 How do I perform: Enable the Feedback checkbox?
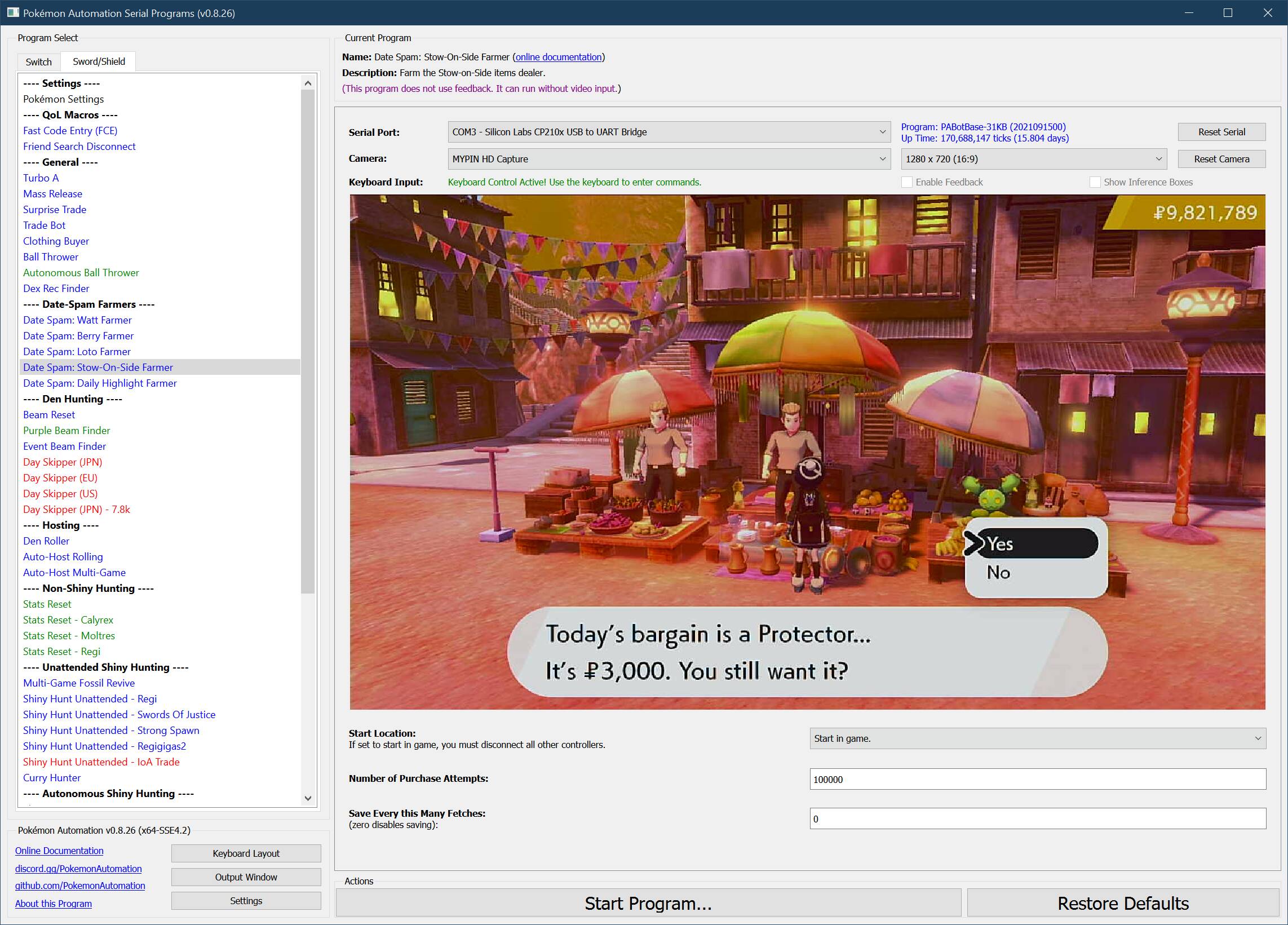[907, 182]
